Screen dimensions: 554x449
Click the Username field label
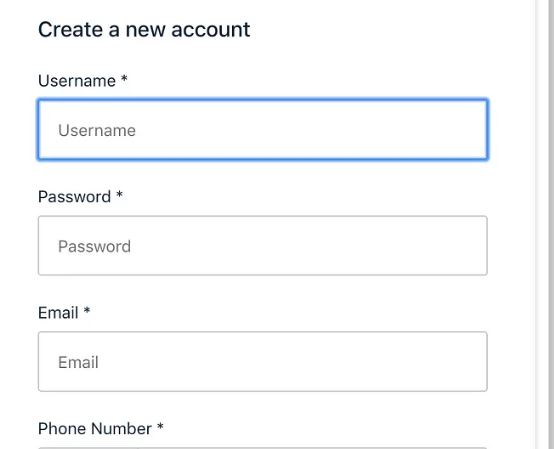click(x=77, y=81)
